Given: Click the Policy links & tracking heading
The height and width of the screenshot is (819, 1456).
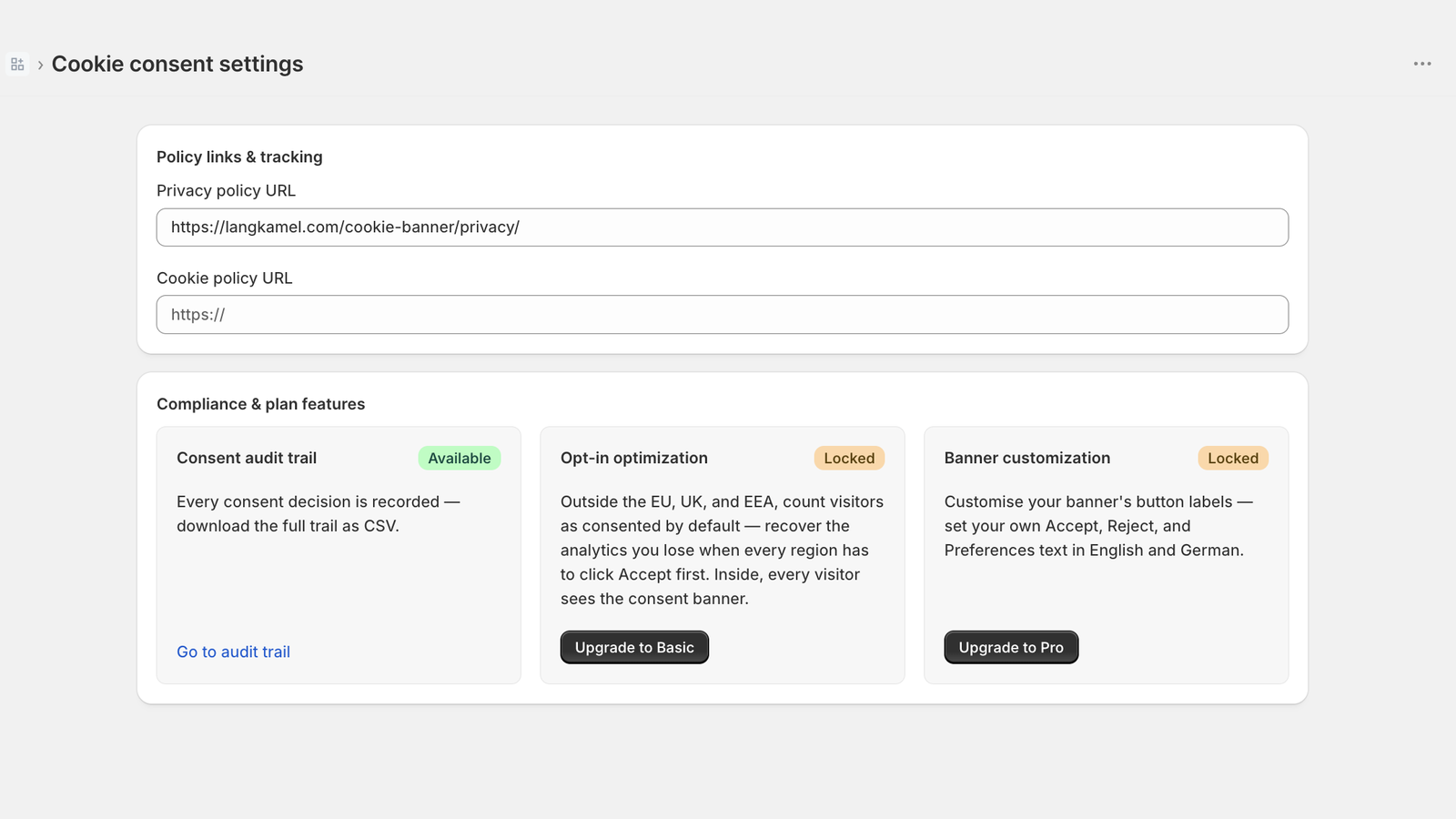Looking at the screenshot, I should pos(239,157).
